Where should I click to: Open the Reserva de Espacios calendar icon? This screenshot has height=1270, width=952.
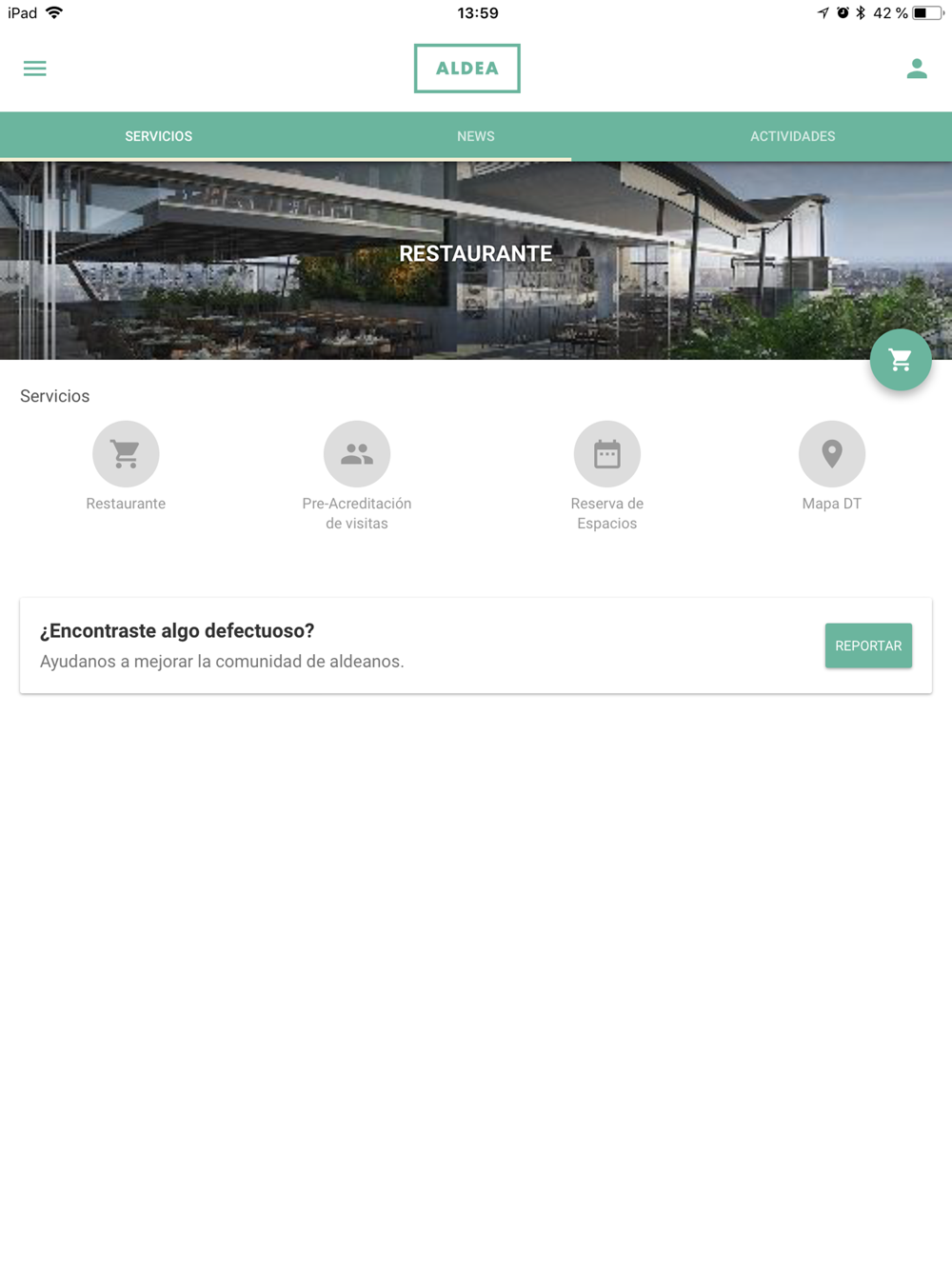(607, 454)
